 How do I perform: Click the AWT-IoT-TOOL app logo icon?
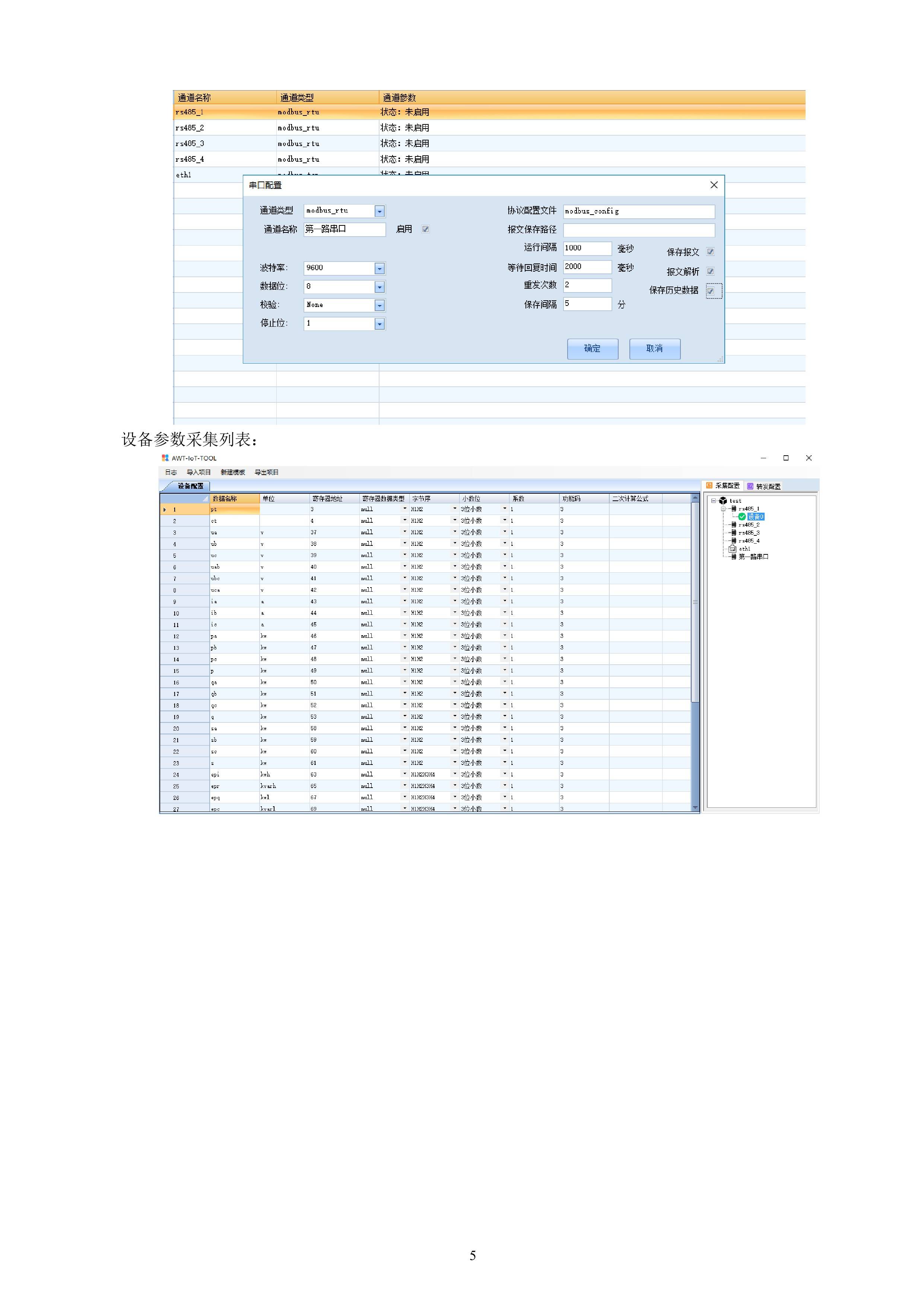165,458
